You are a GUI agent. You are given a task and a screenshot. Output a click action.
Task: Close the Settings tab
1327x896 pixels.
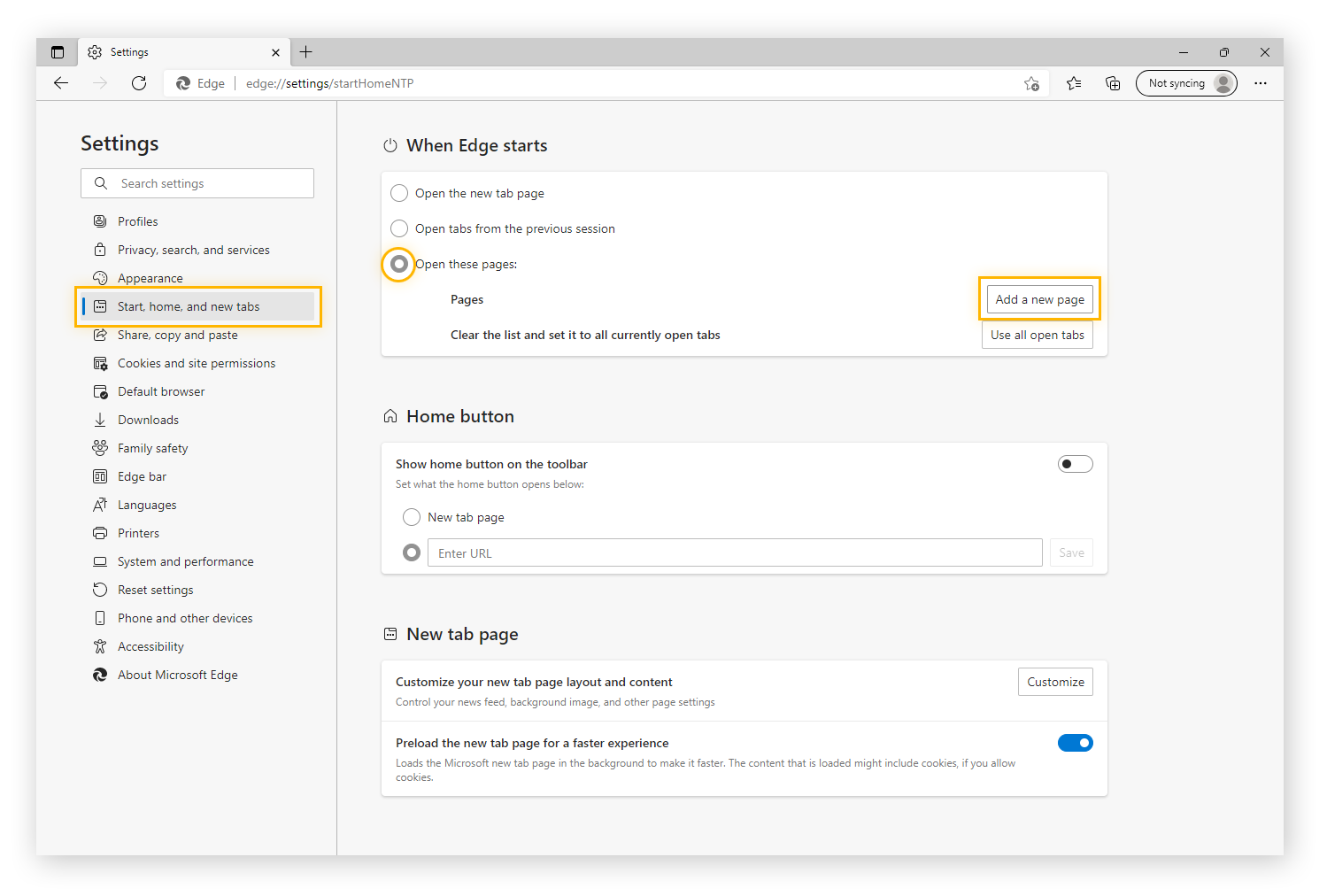(x=275, y=52)
